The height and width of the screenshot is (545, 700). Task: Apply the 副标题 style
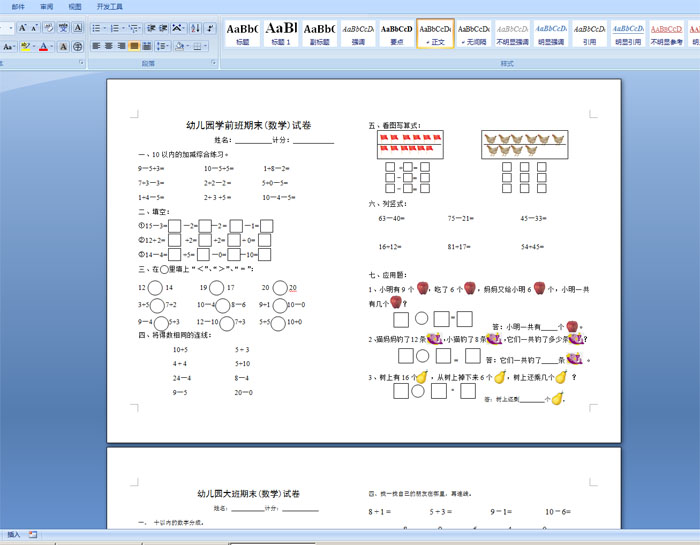coord(319,33)
